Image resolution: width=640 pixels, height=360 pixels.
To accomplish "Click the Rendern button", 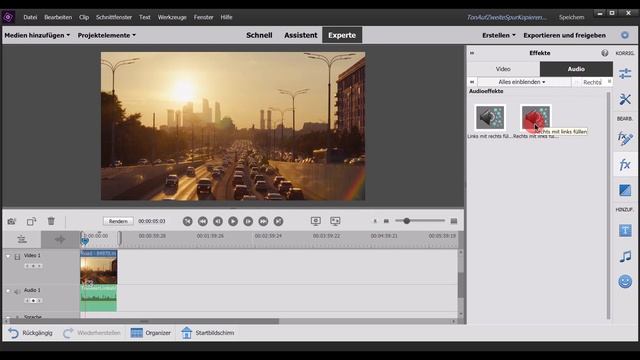I will pyautogui.click(x=118, y=221).
